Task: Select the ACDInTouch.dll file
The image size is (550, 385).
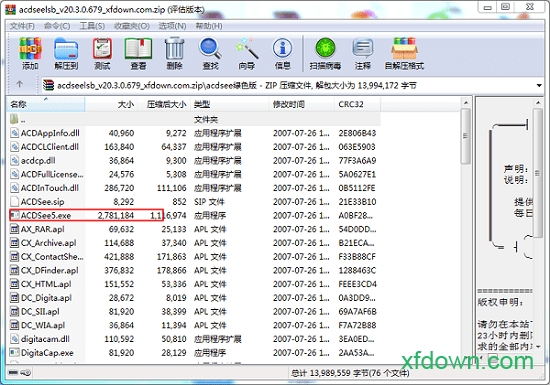Action: (x=50, y=188)
